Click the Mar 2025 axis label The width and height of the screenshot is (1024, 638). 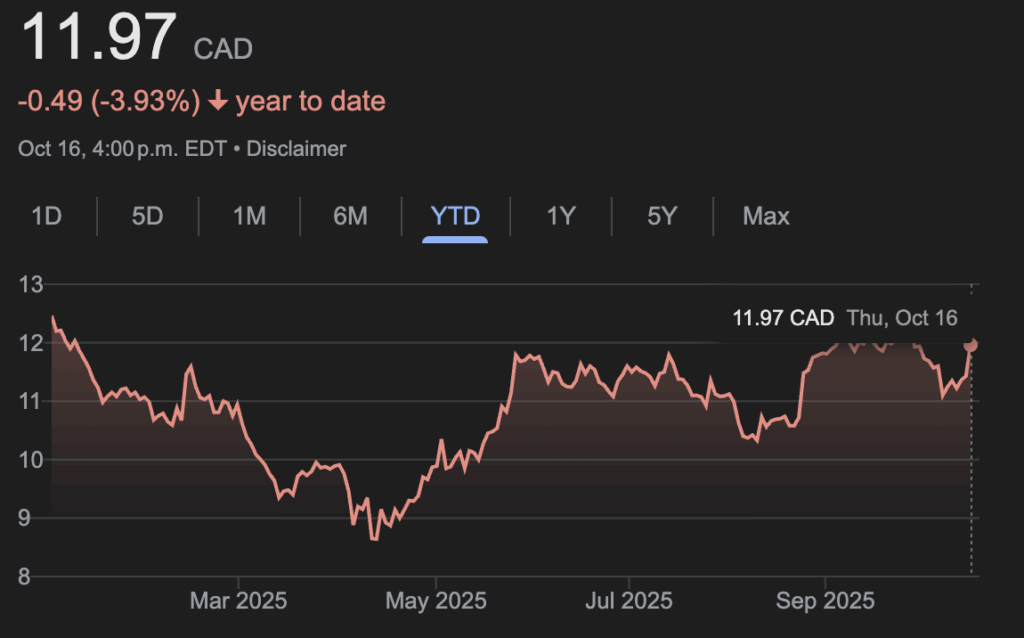[x=238, y=601]
